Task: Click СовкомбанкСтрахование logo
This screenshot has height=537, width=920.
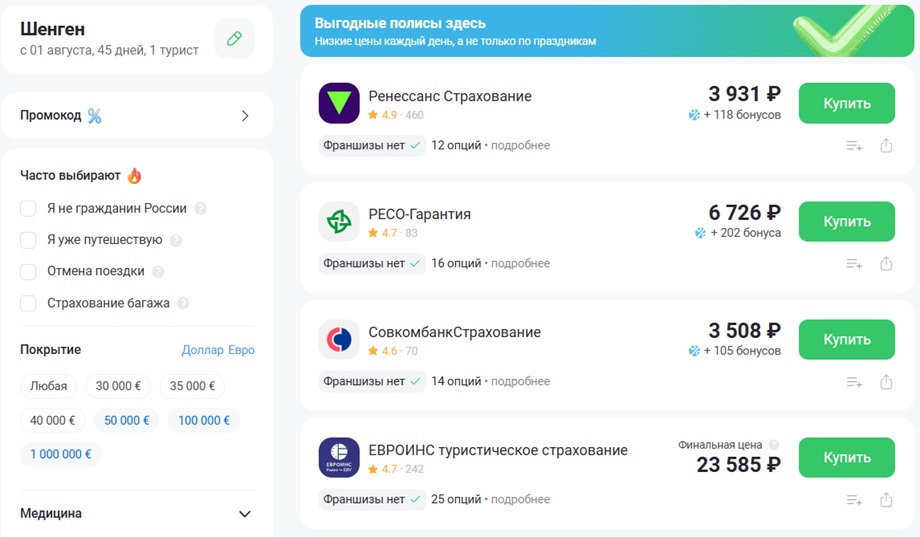Action: point(339,339)
